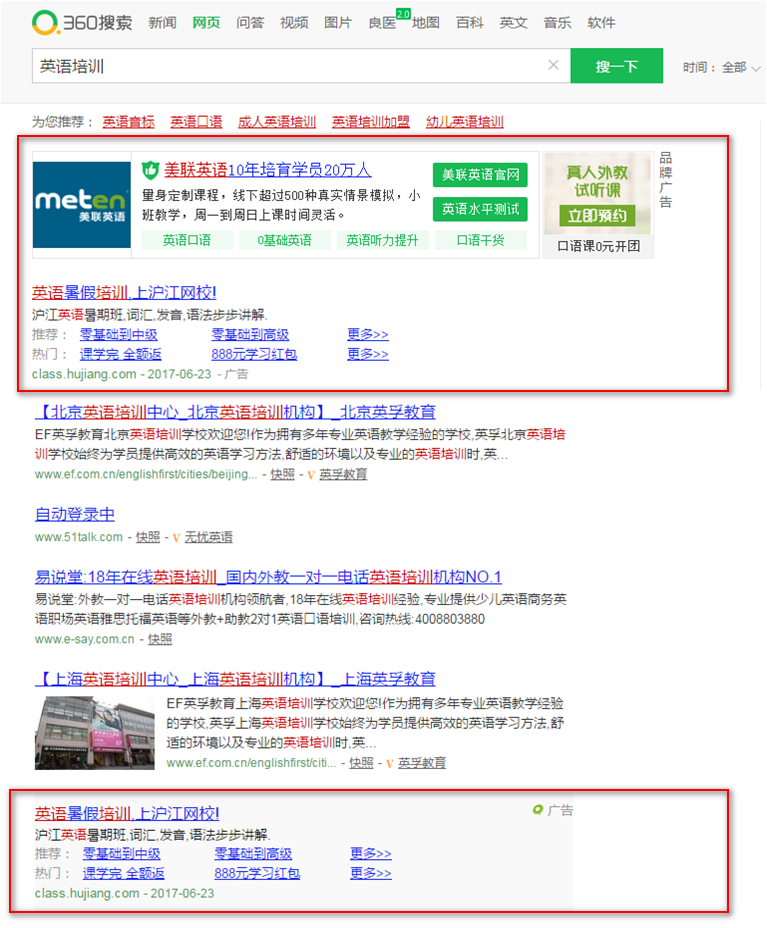Viewport: 767px width, 928px height.
Task: Click the 英语水平测试 button
Action: 480,209
